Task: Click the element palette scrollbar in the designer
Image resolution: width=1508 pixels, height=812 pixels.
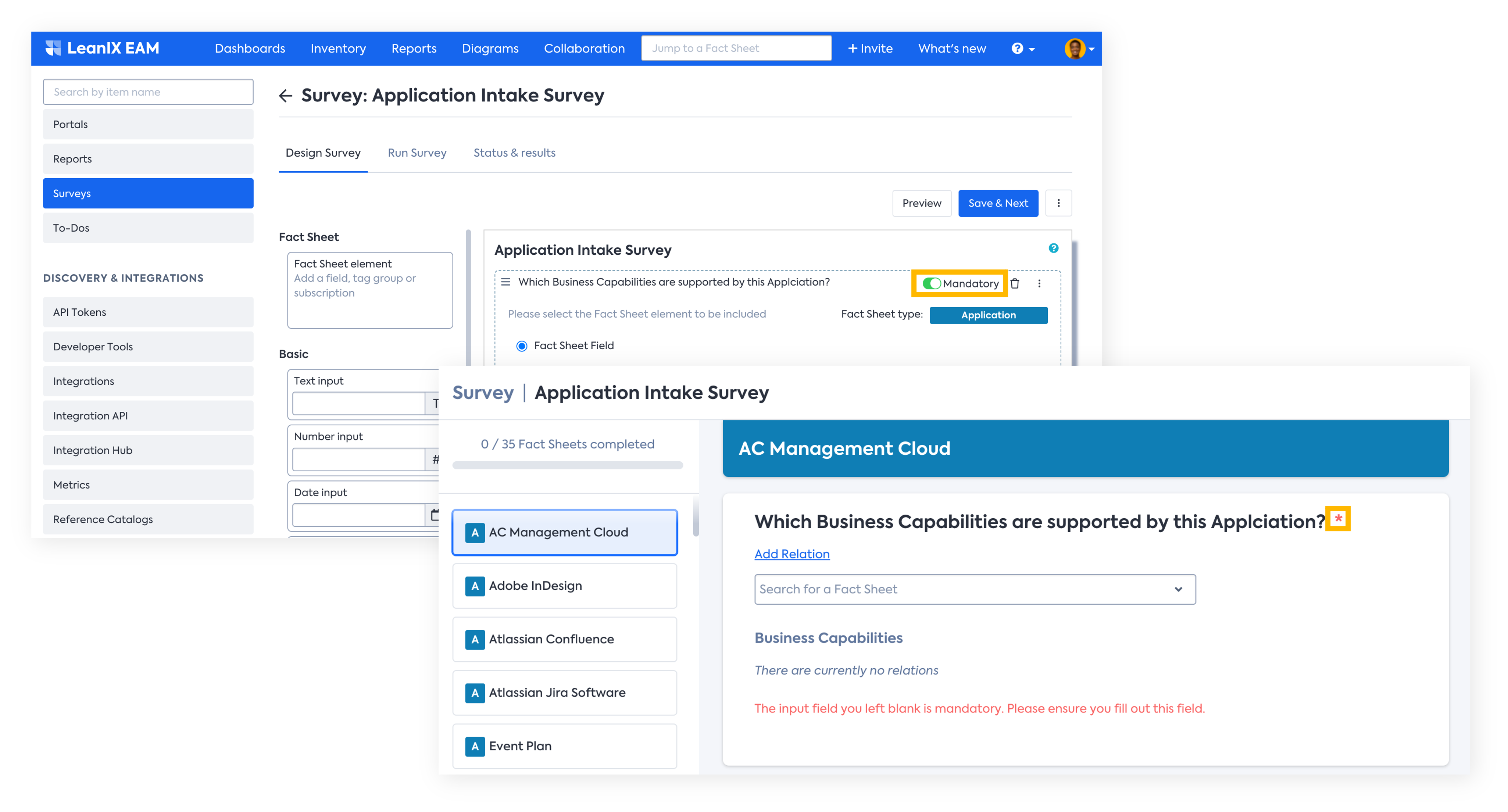Action: coord(468,297)
